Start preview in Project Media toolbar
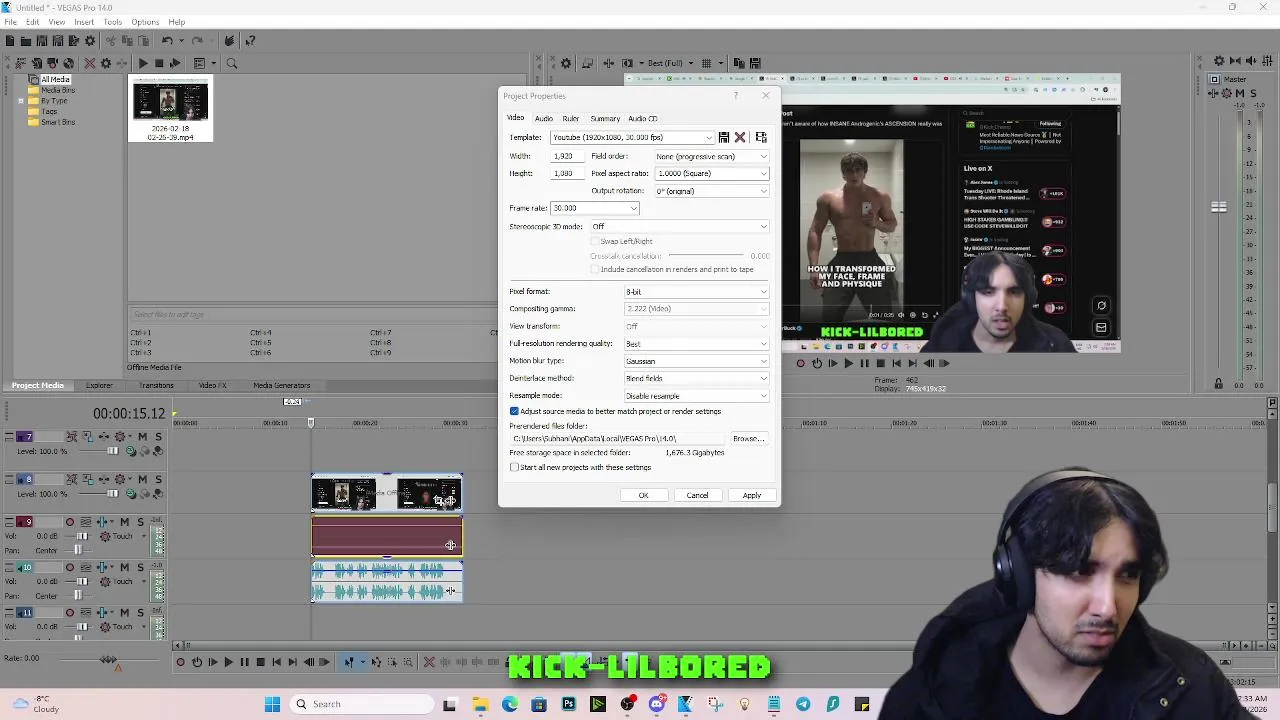Screen dimensions: 1280x720 click(x=143, y=63)
